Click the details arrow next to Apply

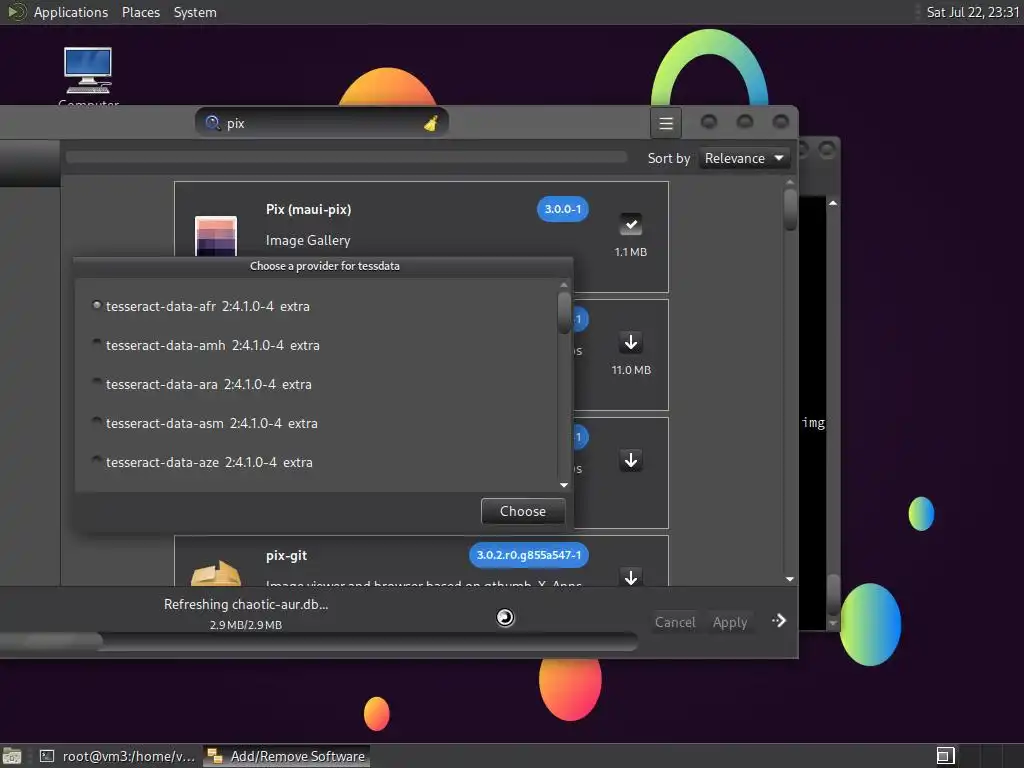click(x=778, y=620)
